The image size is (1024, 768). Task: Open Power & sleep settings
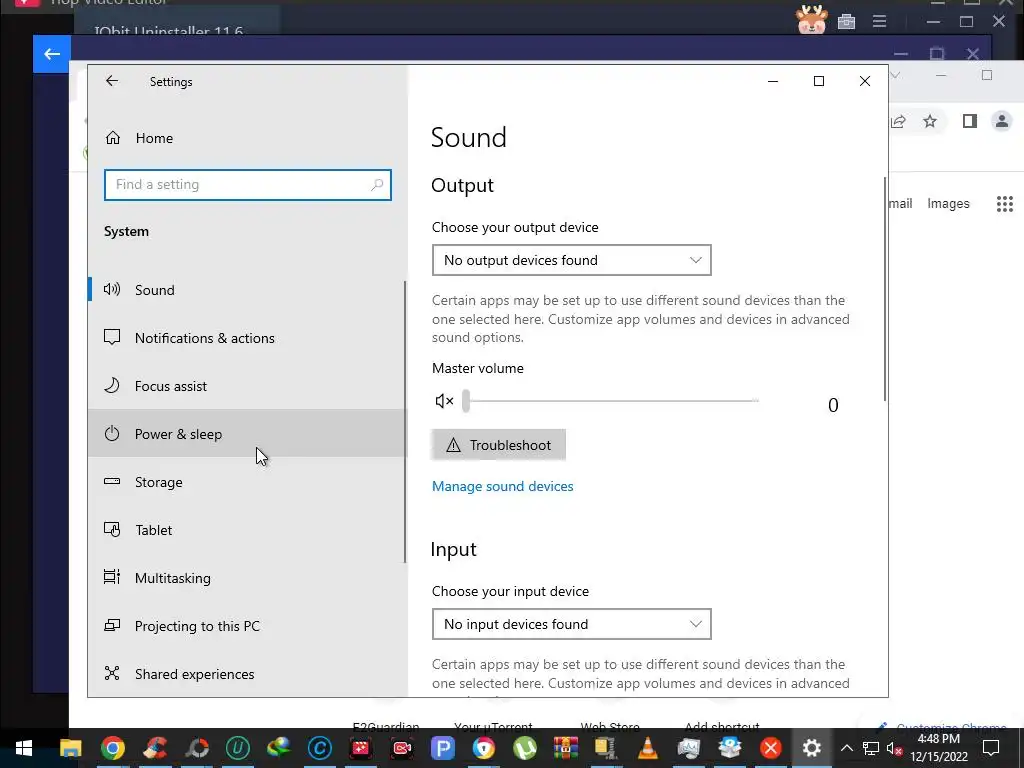point(247,434)
